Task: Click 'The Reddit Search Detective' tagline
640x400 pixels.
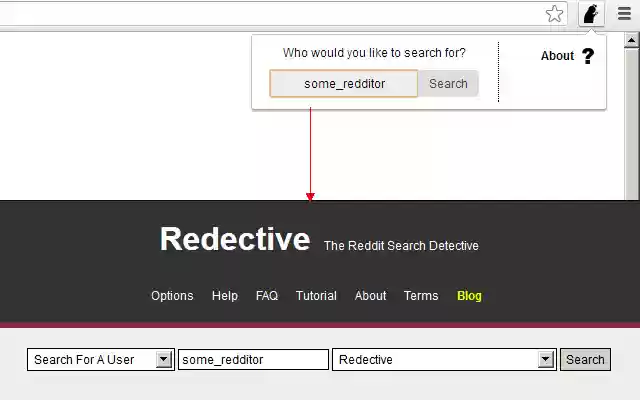Action: 401,246
